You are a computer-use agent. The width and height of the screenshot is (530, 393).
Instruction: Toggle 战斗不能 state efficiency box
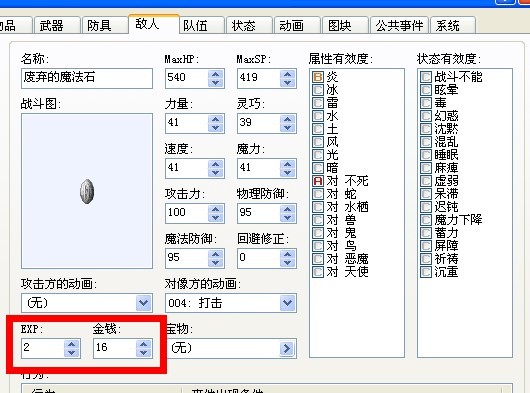(426, 77)
